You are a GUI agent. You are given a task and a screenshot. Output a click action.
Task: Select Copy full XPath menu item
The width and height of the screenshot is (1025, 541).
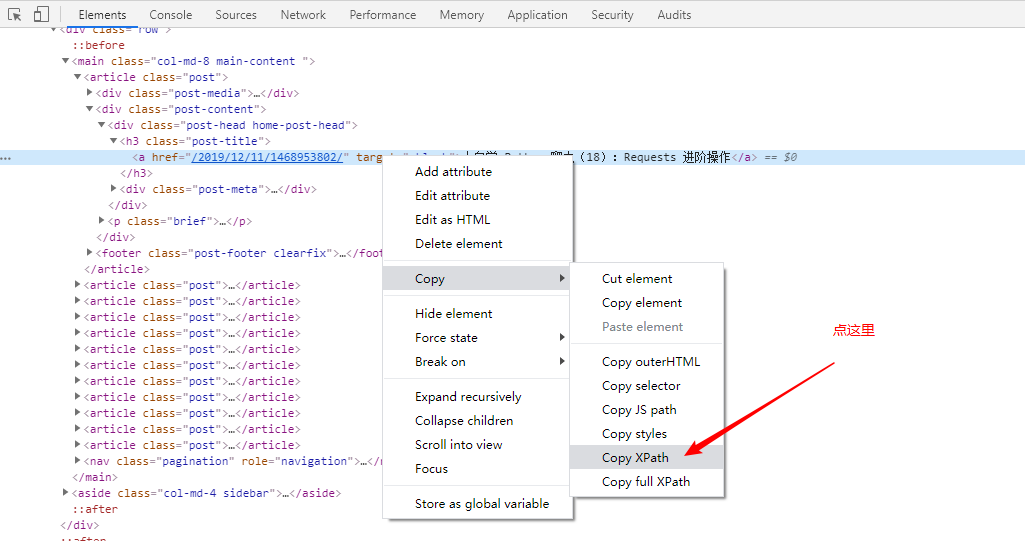646,481
